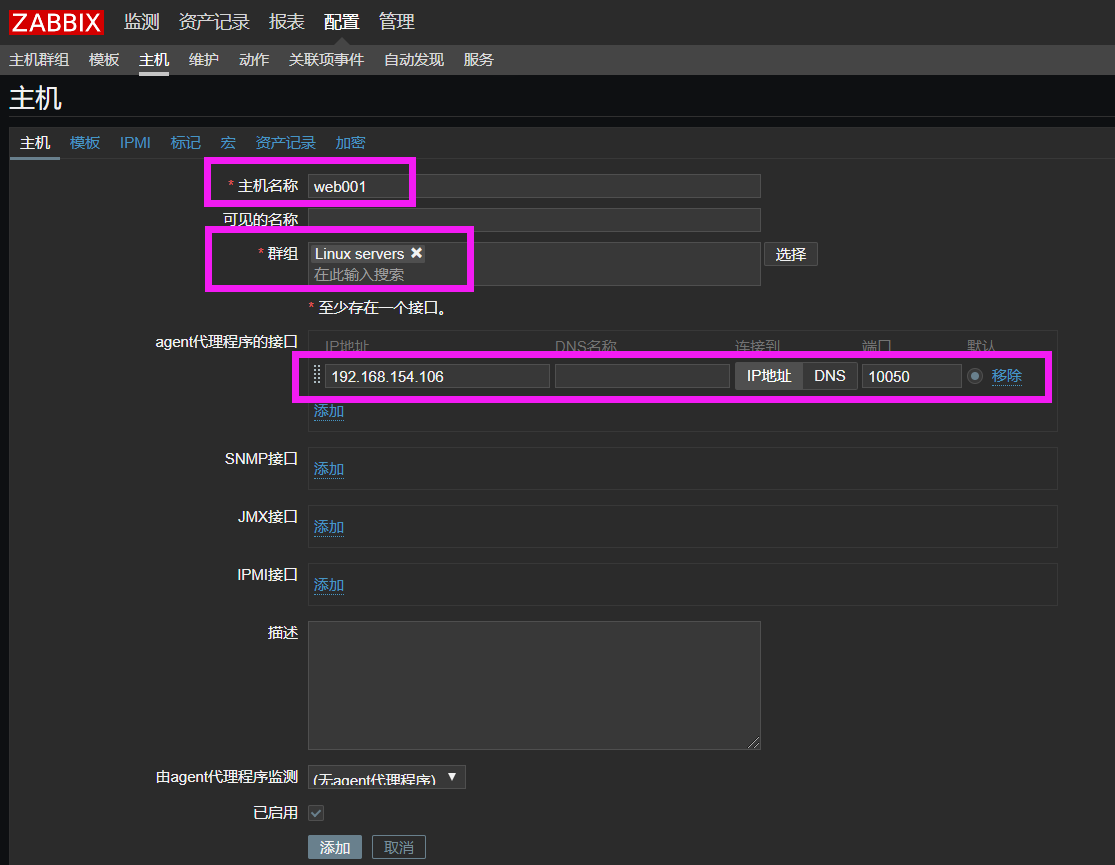Open the 报表 top menu
This screenshot has height=865, width=1115.
point(287,22)
